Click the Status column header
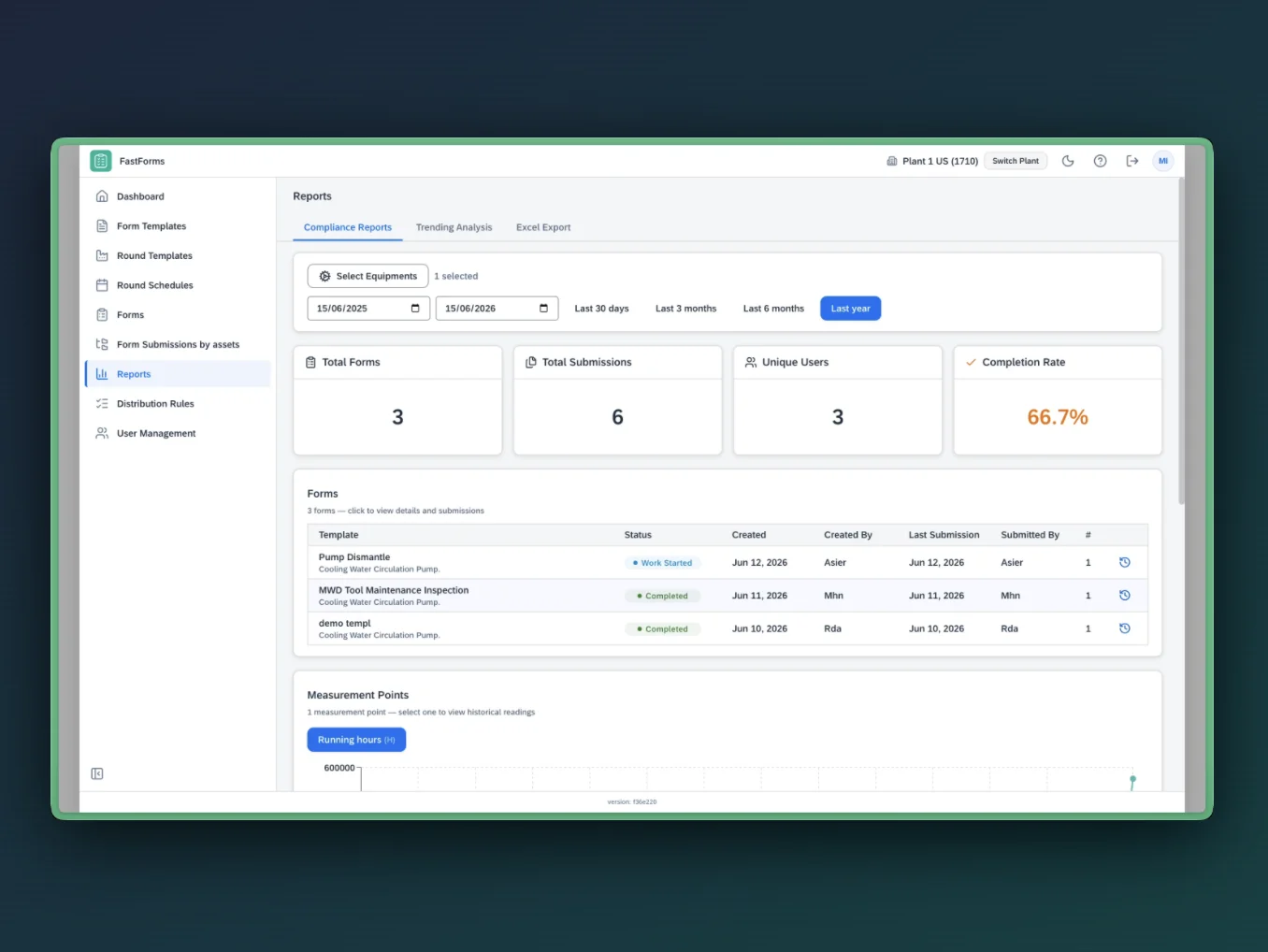This screenshot has height=952, width=1268. [638, 535]
